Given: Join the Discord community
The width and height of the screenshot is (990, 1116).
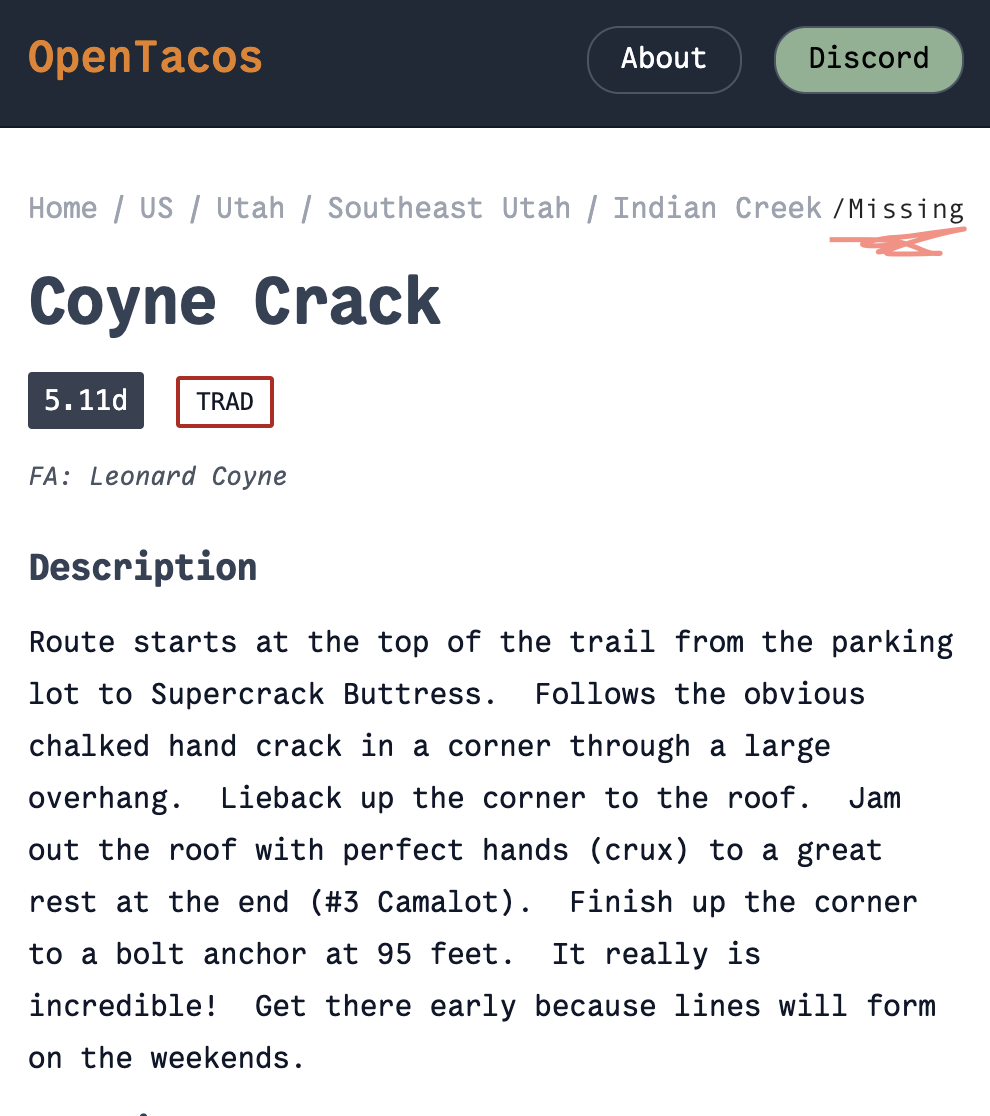Looking at the screenshot, I should click(867, 59).
